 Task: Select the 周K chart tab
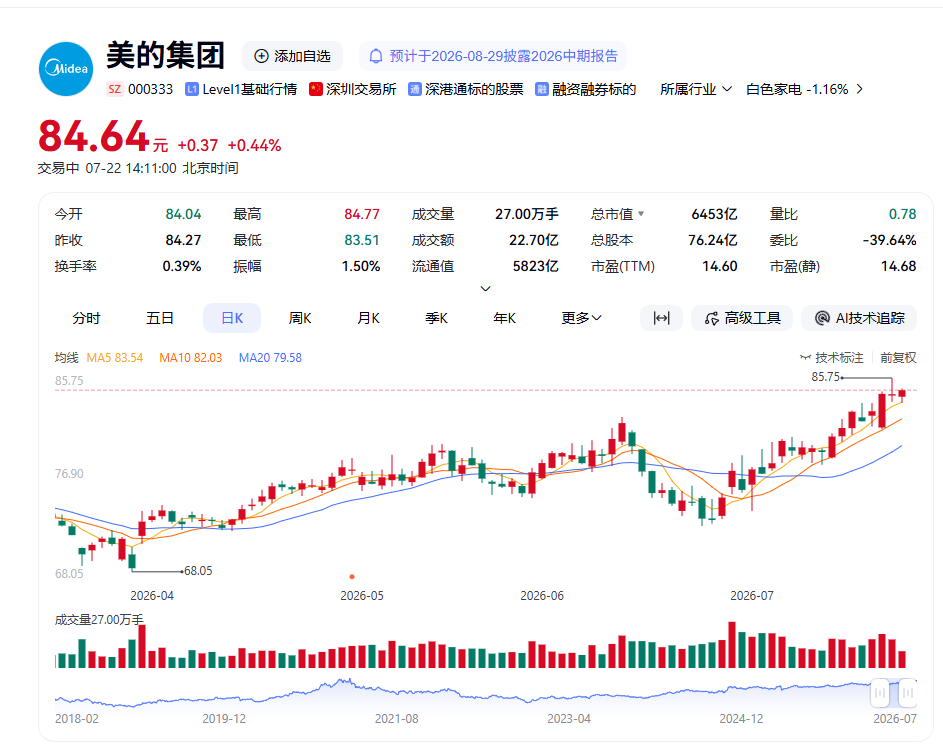coord(300,318)
